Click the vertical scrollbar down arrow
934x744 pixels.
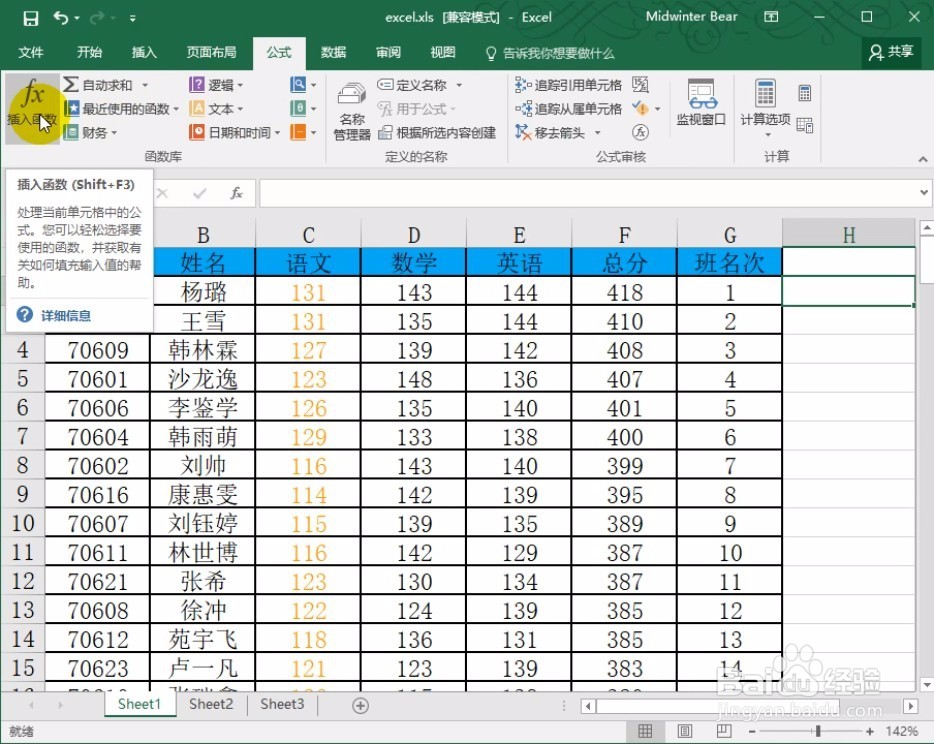927,684
